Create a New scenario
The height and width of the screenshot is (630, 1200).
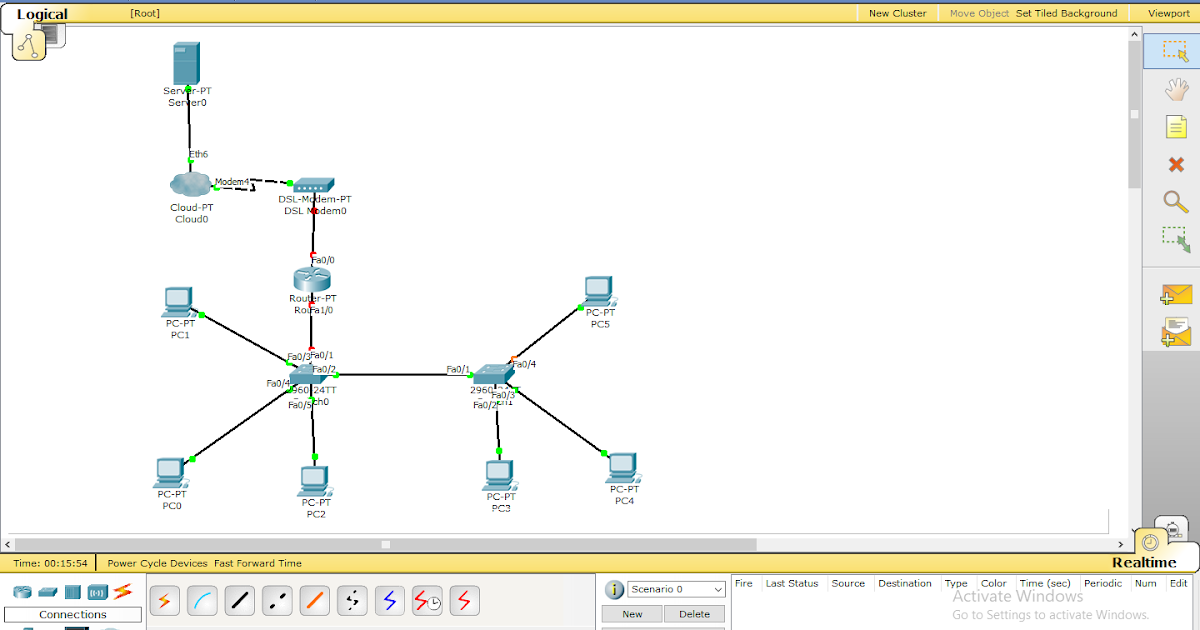[x=631, y=613]
